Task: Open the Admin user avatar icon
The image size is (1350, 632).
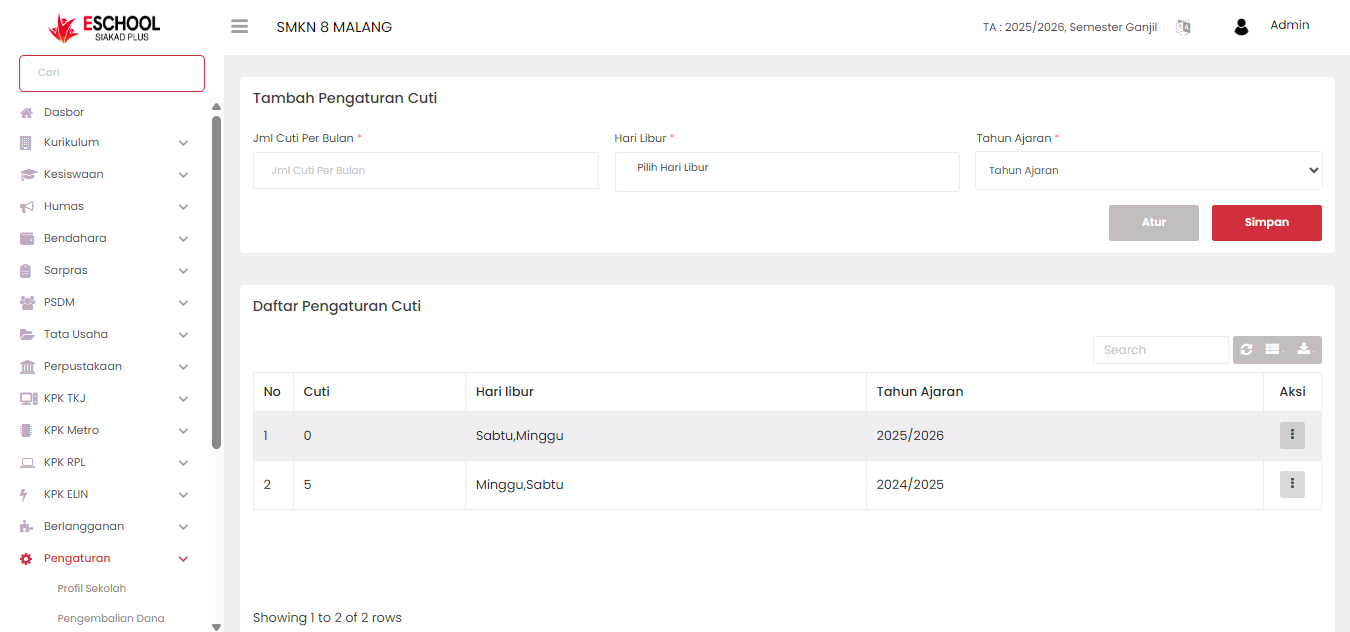Action: (1241, 27)
